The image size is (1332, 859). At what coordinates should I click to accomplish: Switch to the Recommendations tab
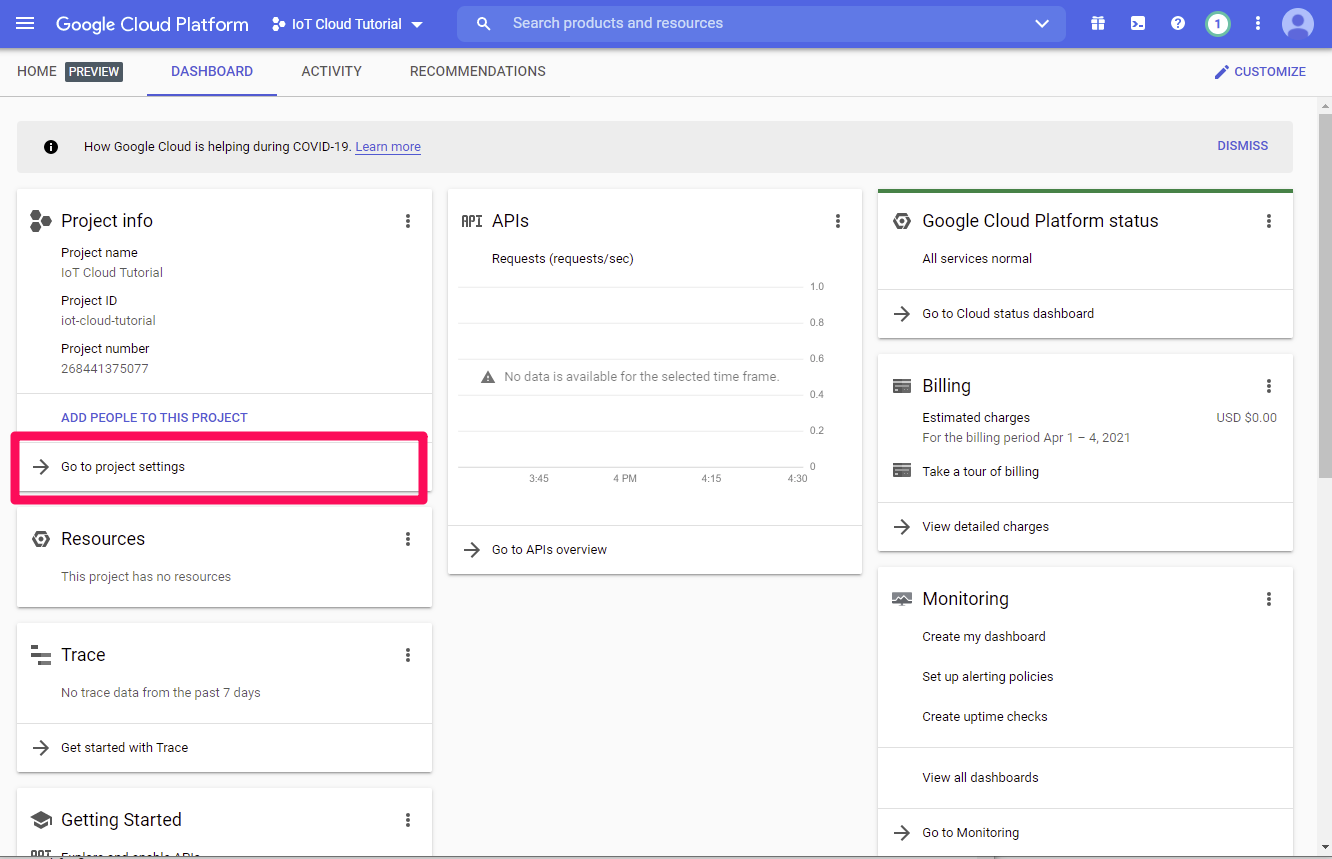[478, 72]
